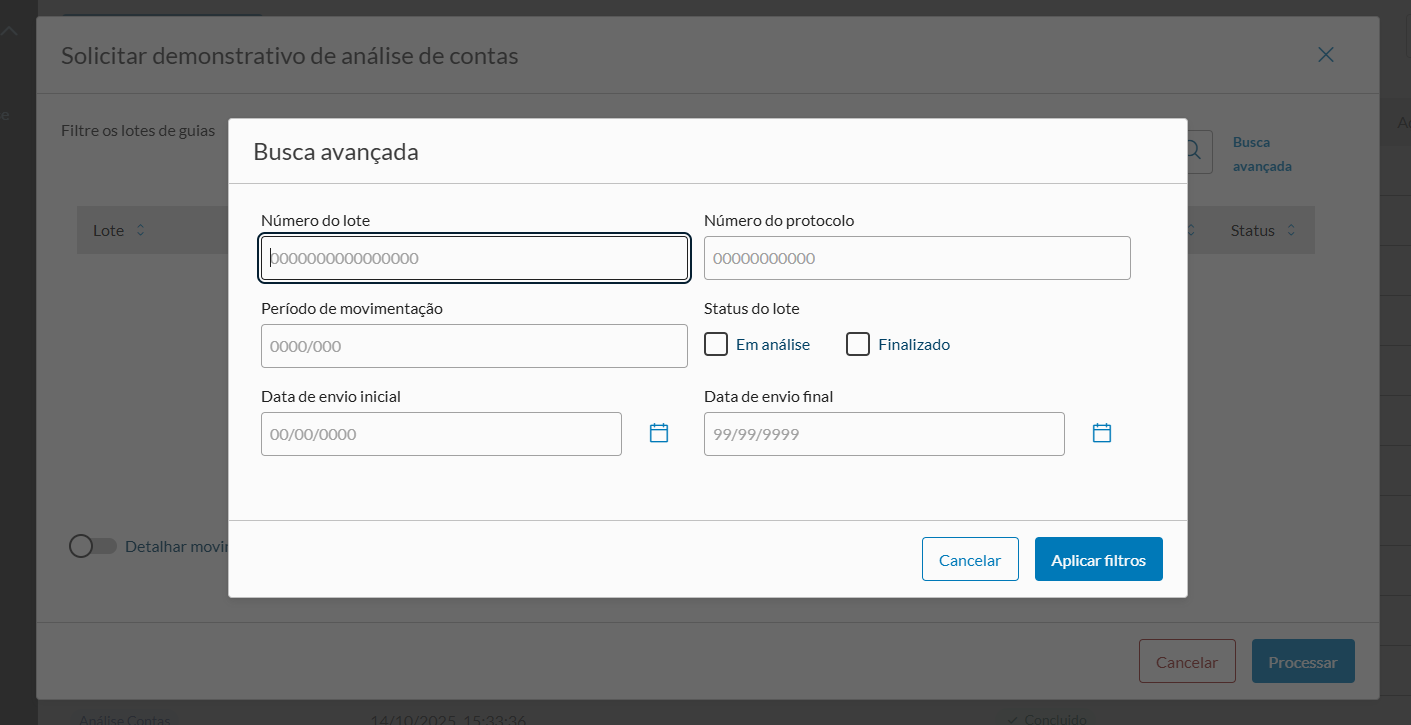Click the Número do protocolo input

[916, 258]
